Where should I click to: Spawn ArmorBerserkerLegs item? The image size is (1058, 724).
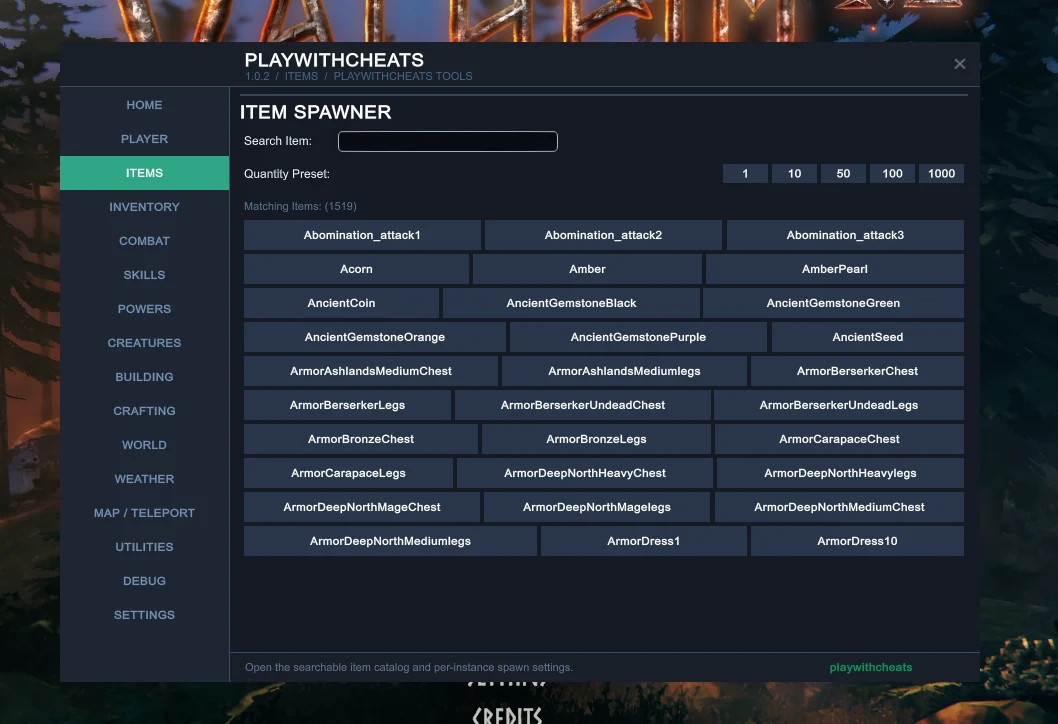tap(347, 405)
